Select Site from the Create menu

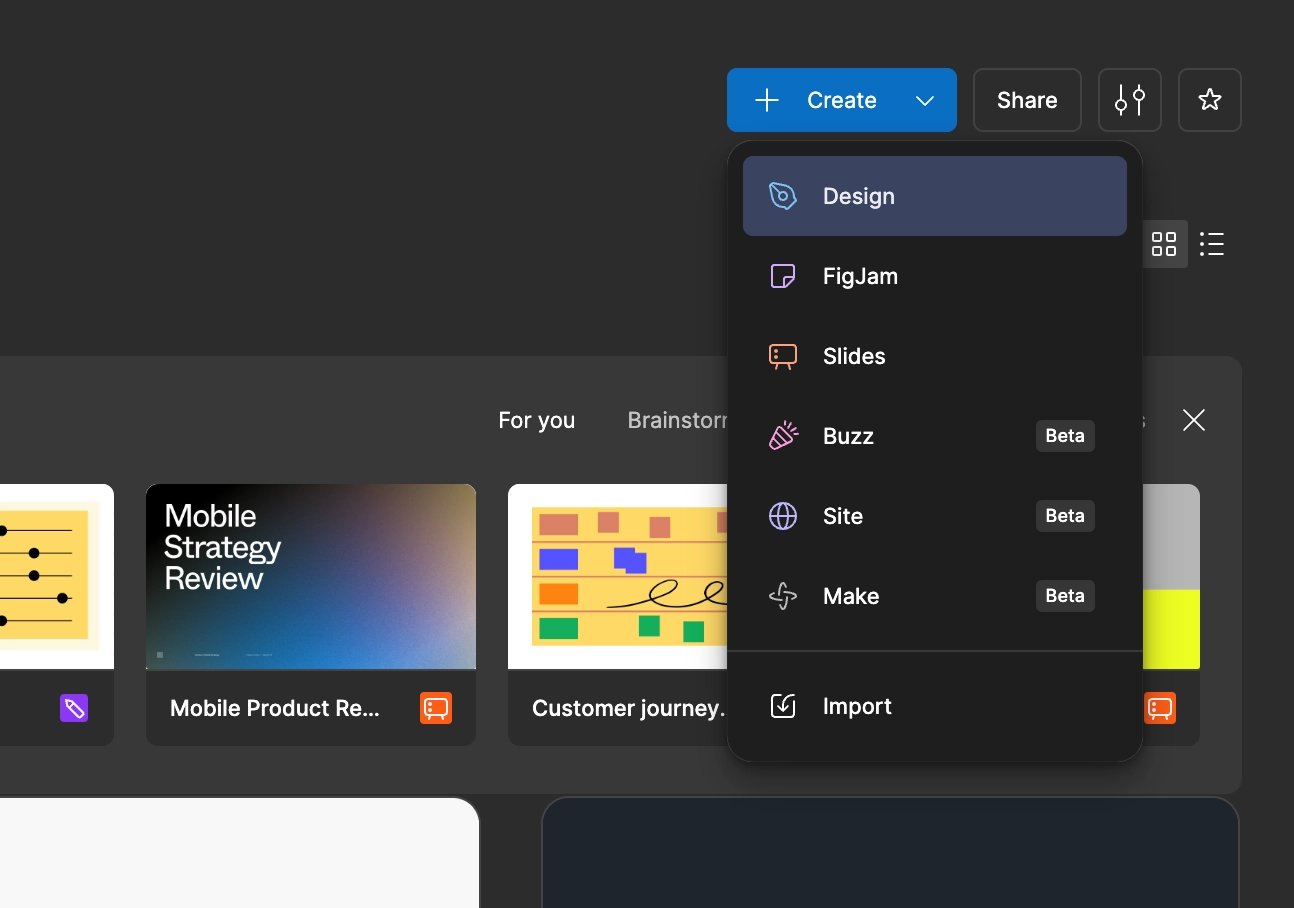point(935,516)
